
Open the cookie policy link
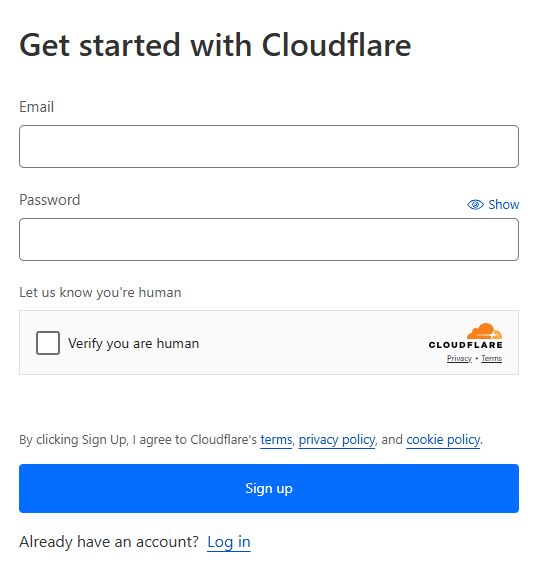(443, 440)
